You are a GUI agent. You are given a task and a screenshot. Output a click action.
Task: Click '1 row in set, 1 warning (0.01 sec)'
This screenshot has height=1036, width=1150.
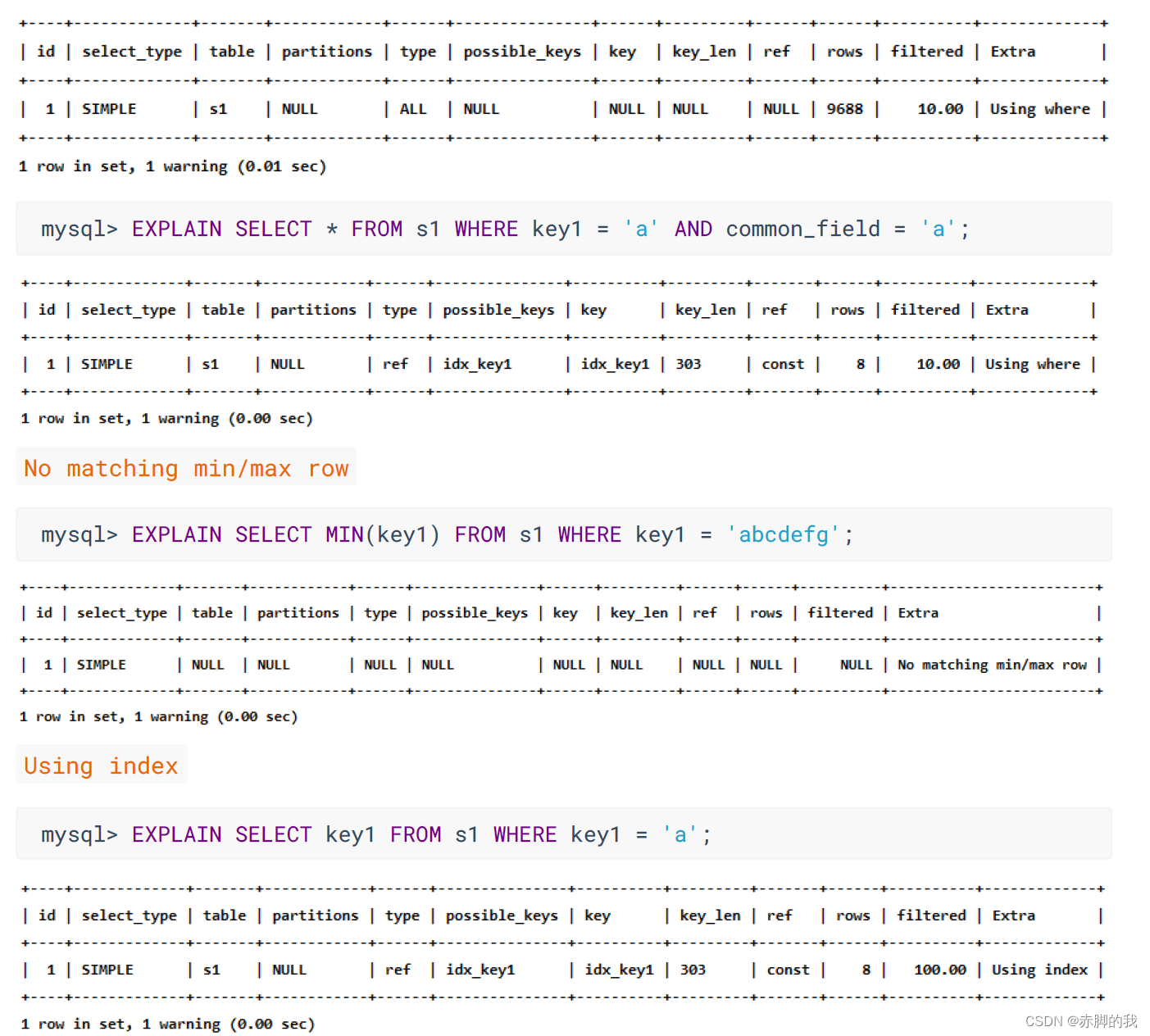[173, 166]
